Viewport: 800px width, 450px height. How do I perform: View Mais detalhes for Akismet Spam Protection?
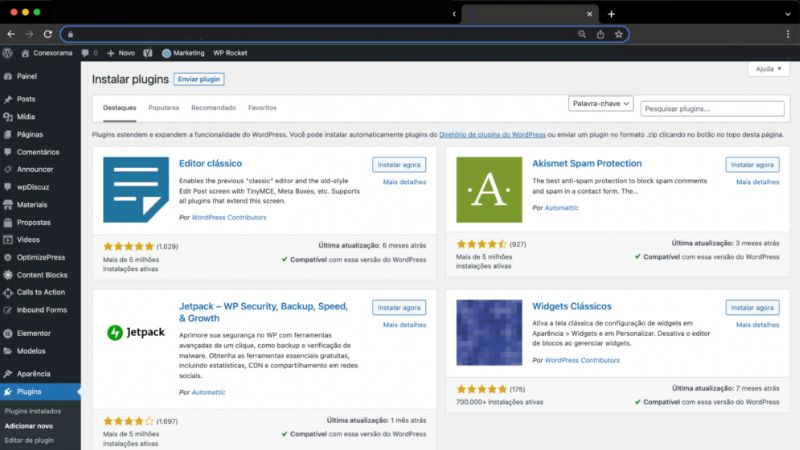point(757,182)
